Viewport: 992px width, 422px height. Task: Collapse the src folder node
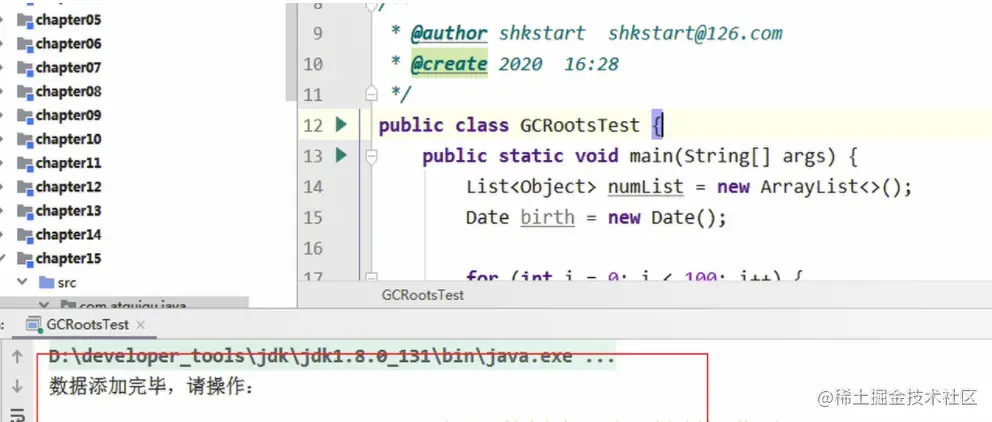pyautogui.click(x=22, y=282)
